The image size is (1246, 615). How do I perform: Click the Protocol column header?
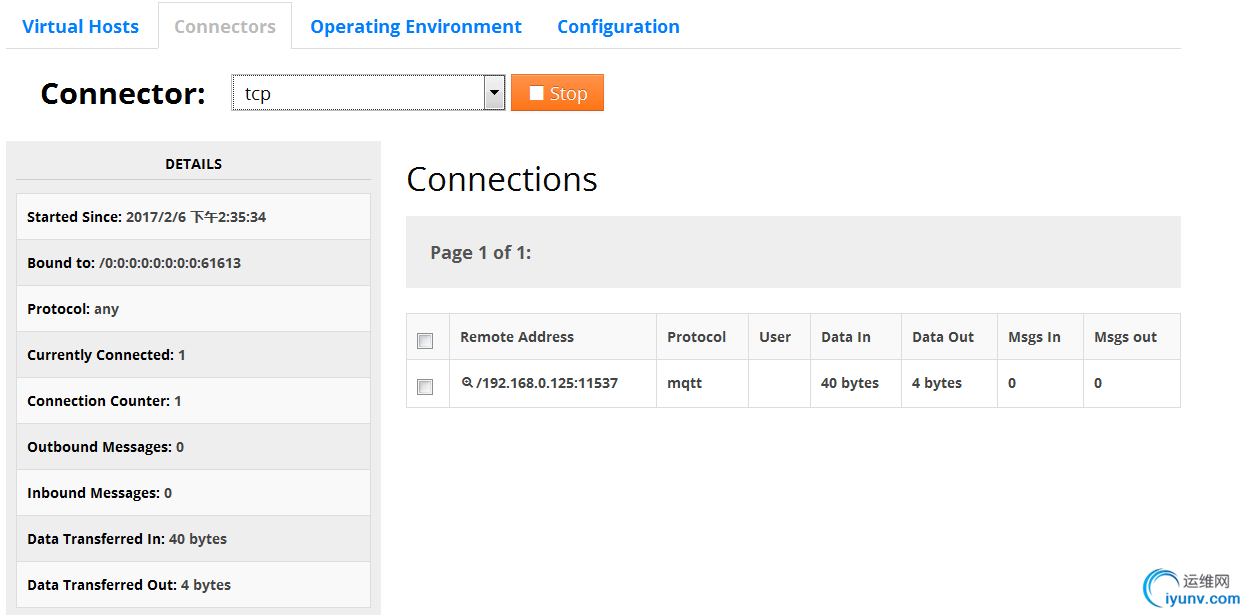pos(696,337)
